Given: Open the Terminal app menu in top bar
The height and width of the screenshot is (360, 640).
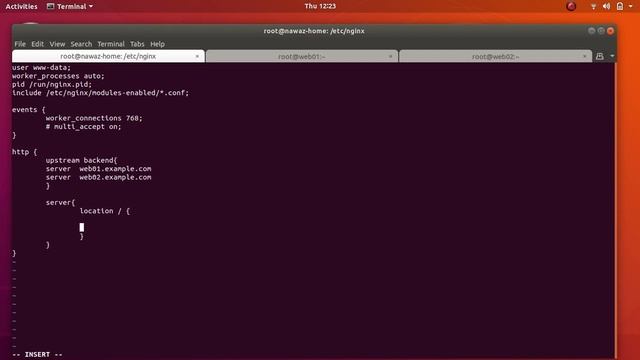Looking at the screenshot, I should coord(70,7).
